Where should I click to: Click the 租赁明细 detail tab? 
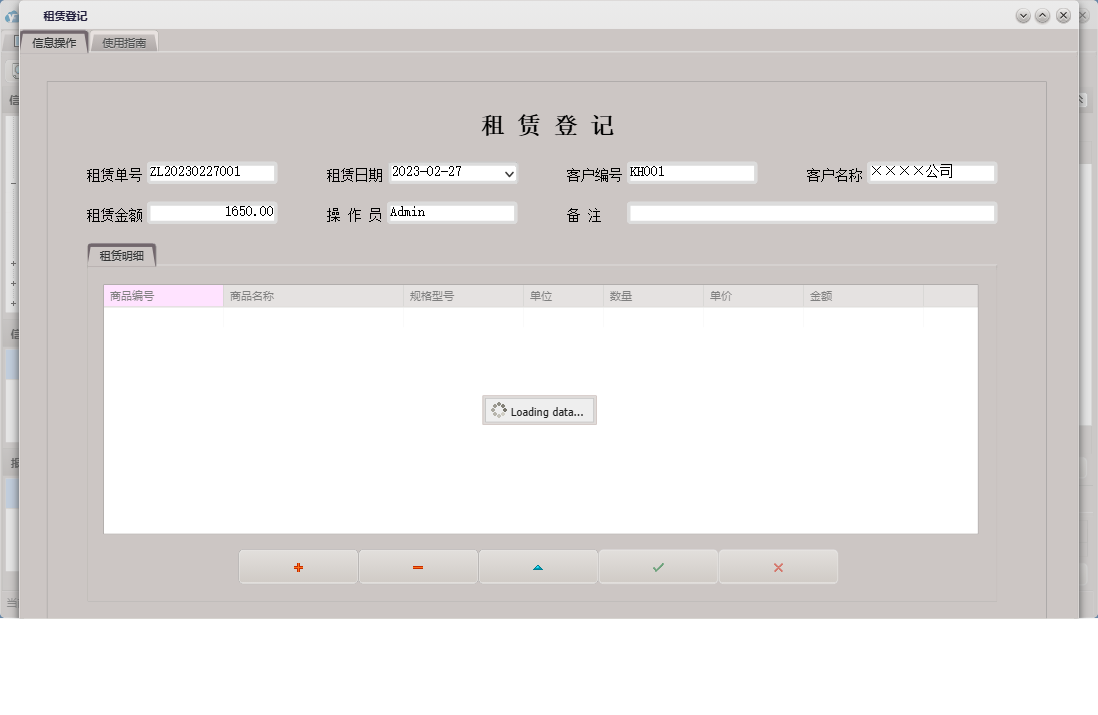122,254
